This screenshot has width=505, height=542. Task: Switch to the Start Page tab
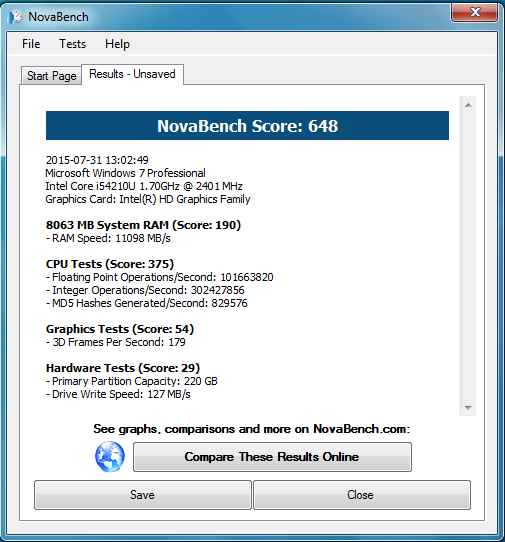coord(52,76)
